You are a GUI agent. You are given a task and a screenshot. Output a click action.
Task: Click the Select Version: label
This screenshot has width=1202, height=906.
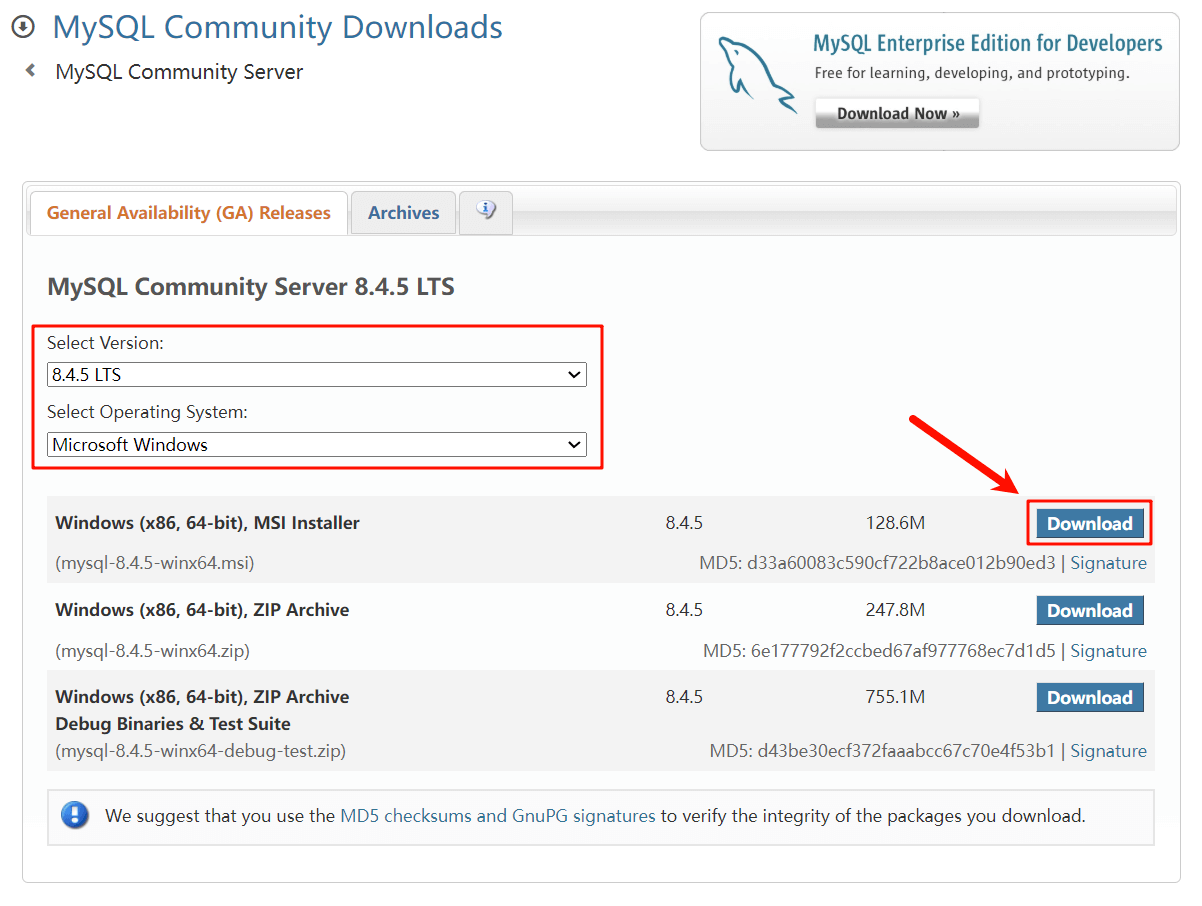(x=105, y=343)
